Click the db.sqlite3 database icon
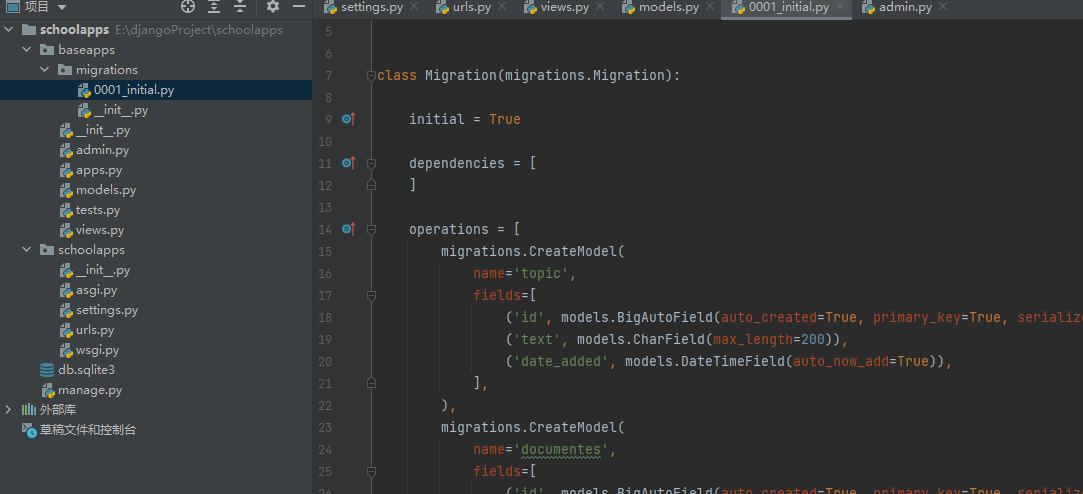Viewport: 1083px width, 494px height. (x=47, y=370)
